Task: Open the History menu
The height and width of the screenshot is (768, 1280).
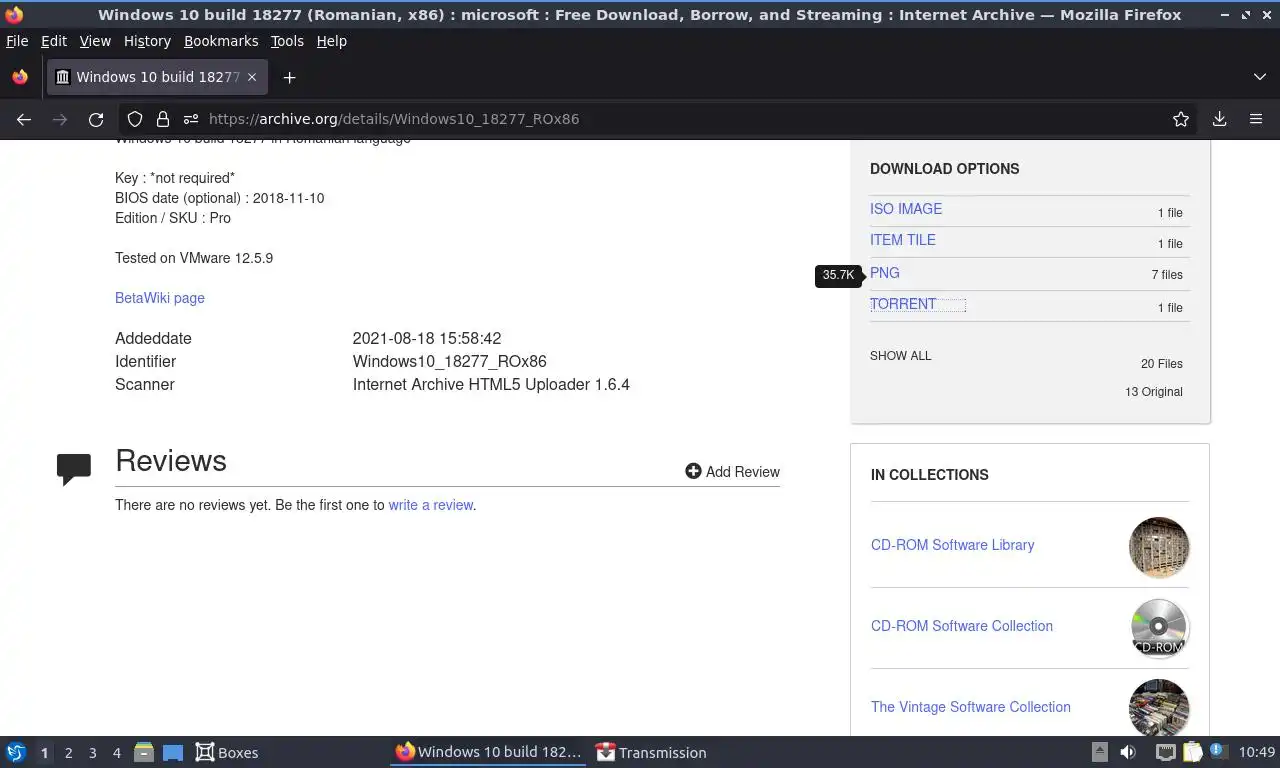Action: tap(147, 41)
